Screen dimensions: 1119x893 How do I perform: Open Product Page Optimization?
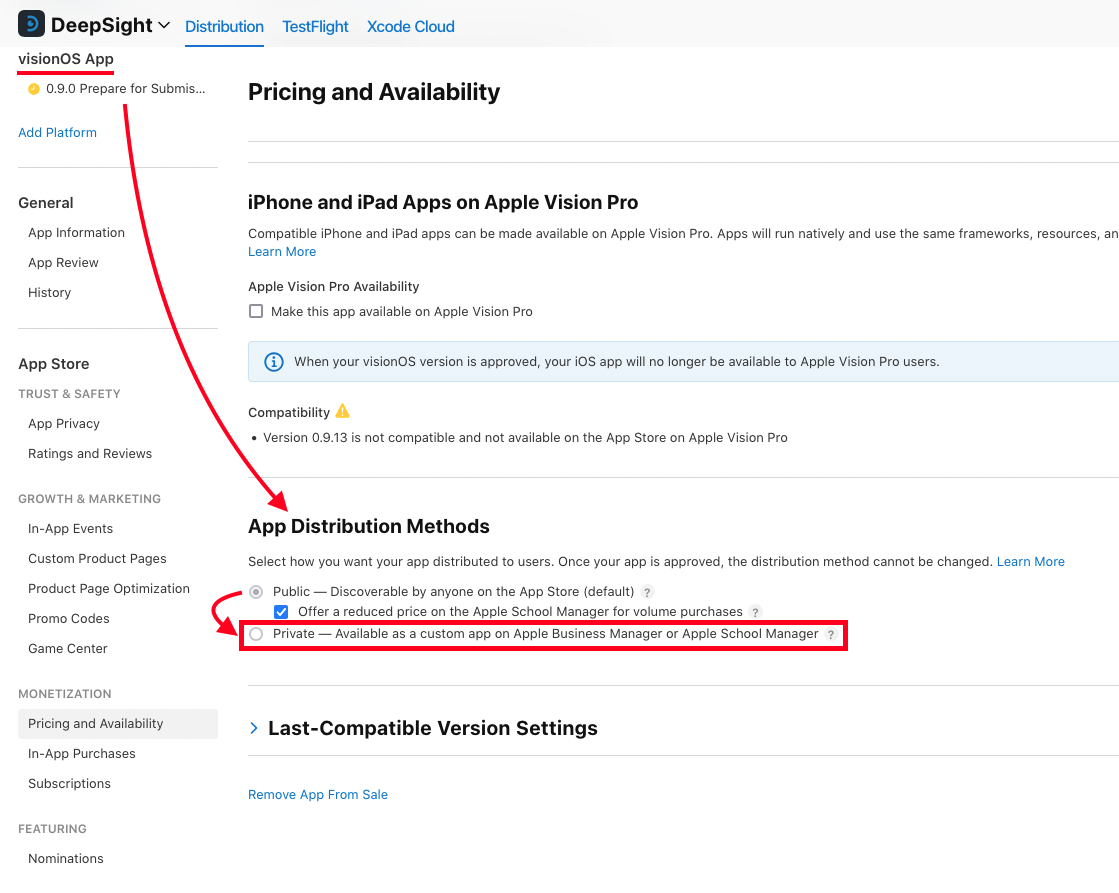coord(108,588)
